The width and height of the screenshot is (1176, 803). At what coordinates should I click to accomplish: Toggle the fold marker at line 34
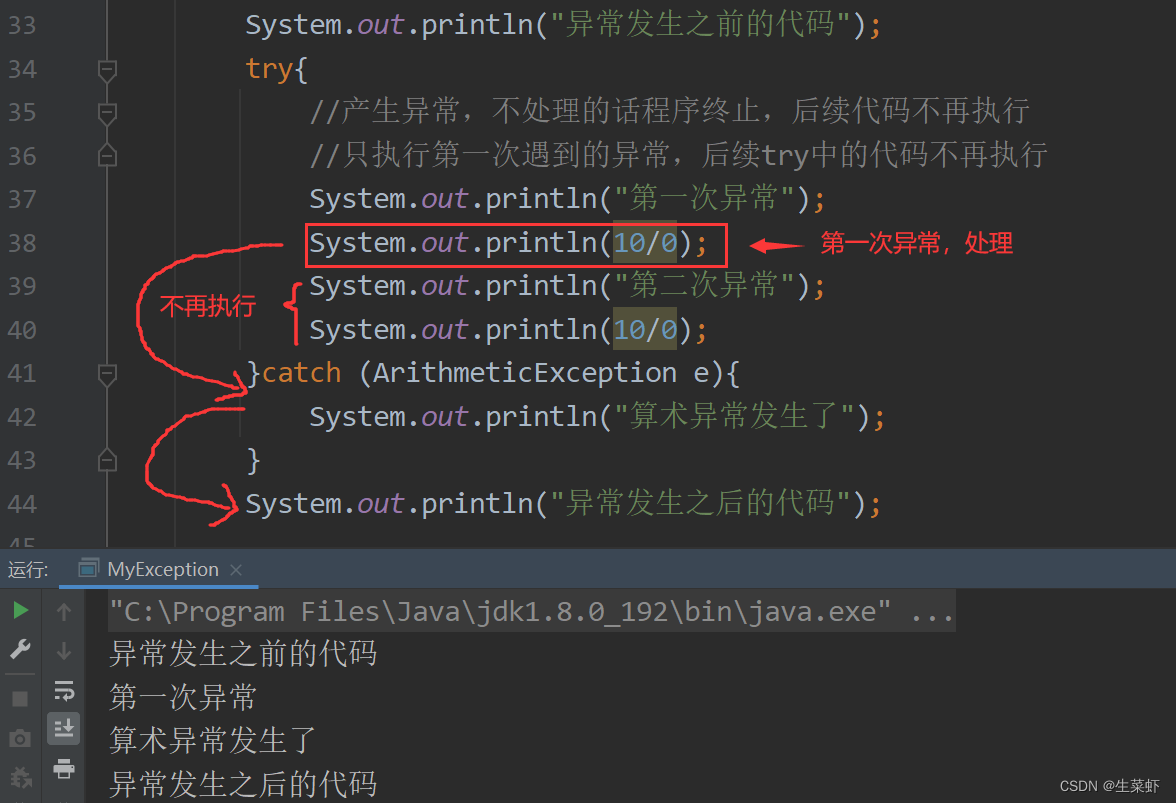[x=107, y=70]
